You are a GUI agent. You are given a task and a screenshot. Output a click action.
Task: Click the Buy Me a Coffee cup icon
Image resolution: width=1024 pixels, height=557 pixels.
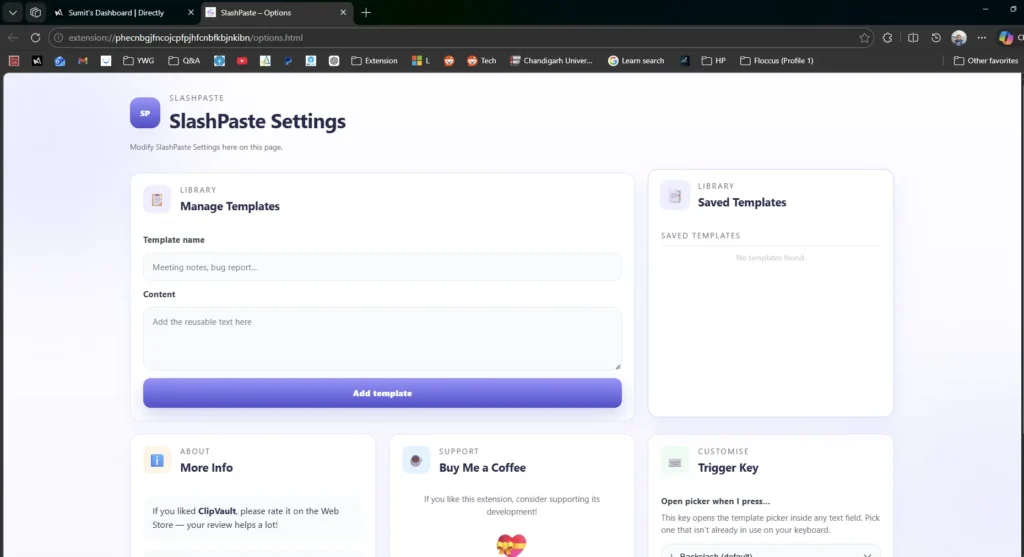[x=416, y=460]
